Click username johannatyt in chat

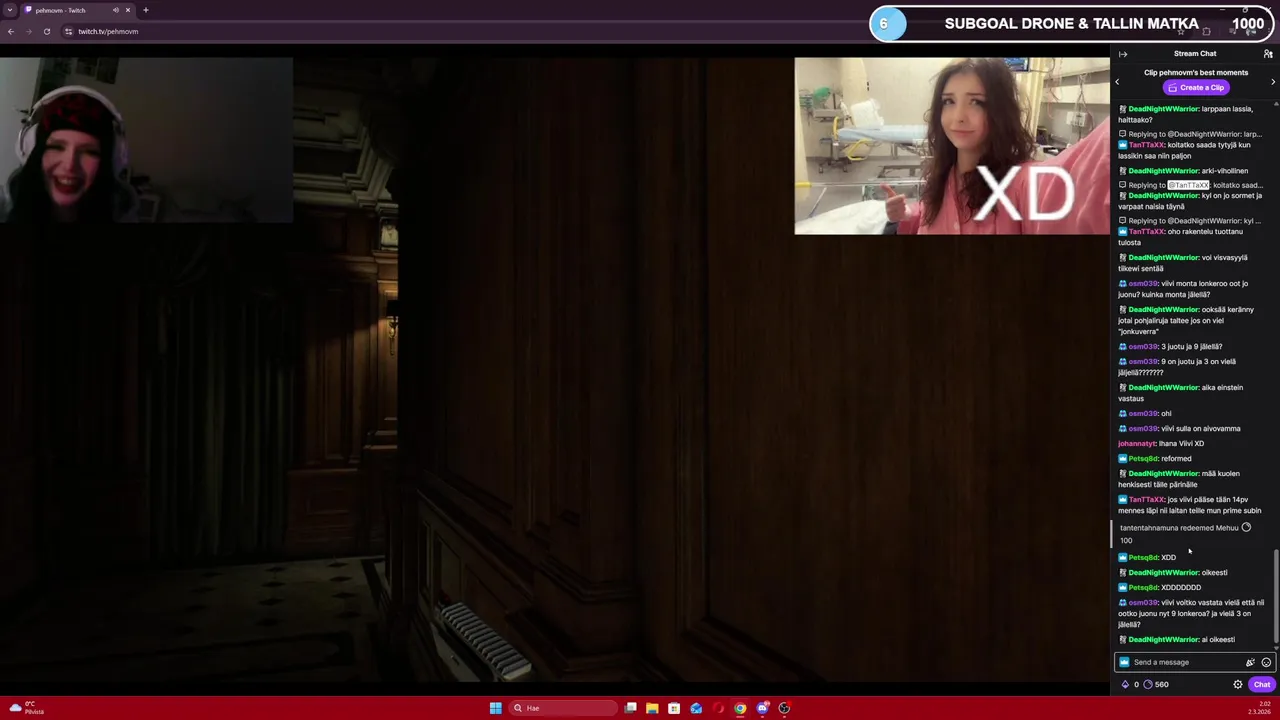coord(1137,444)
